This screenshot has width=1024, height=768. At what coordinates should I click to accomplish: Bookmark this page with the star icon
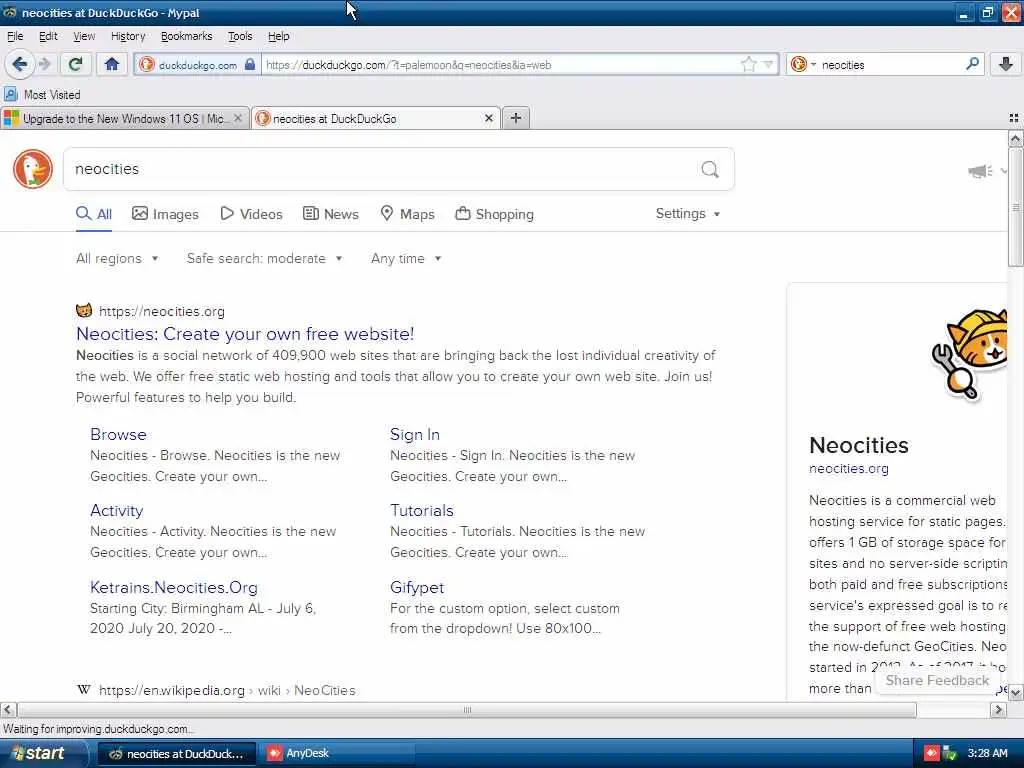(x=748, y=64)
